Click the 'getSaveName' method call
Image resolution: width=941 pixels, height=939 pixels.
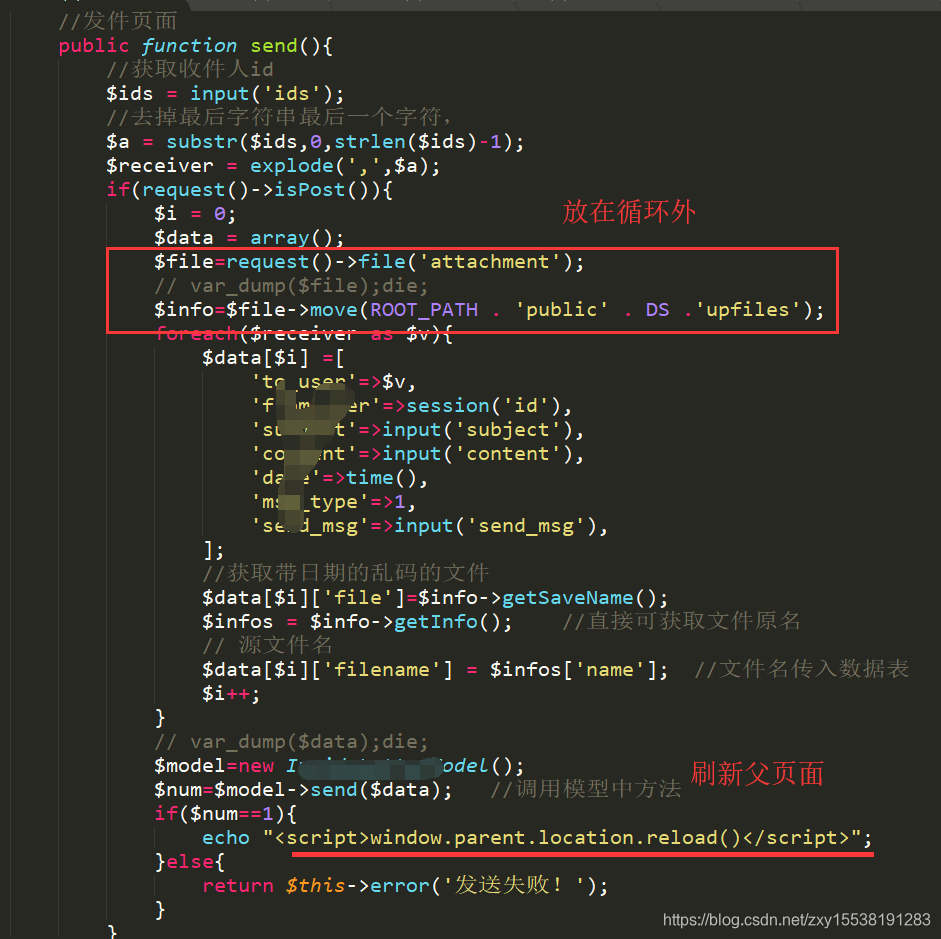[568, 598]
